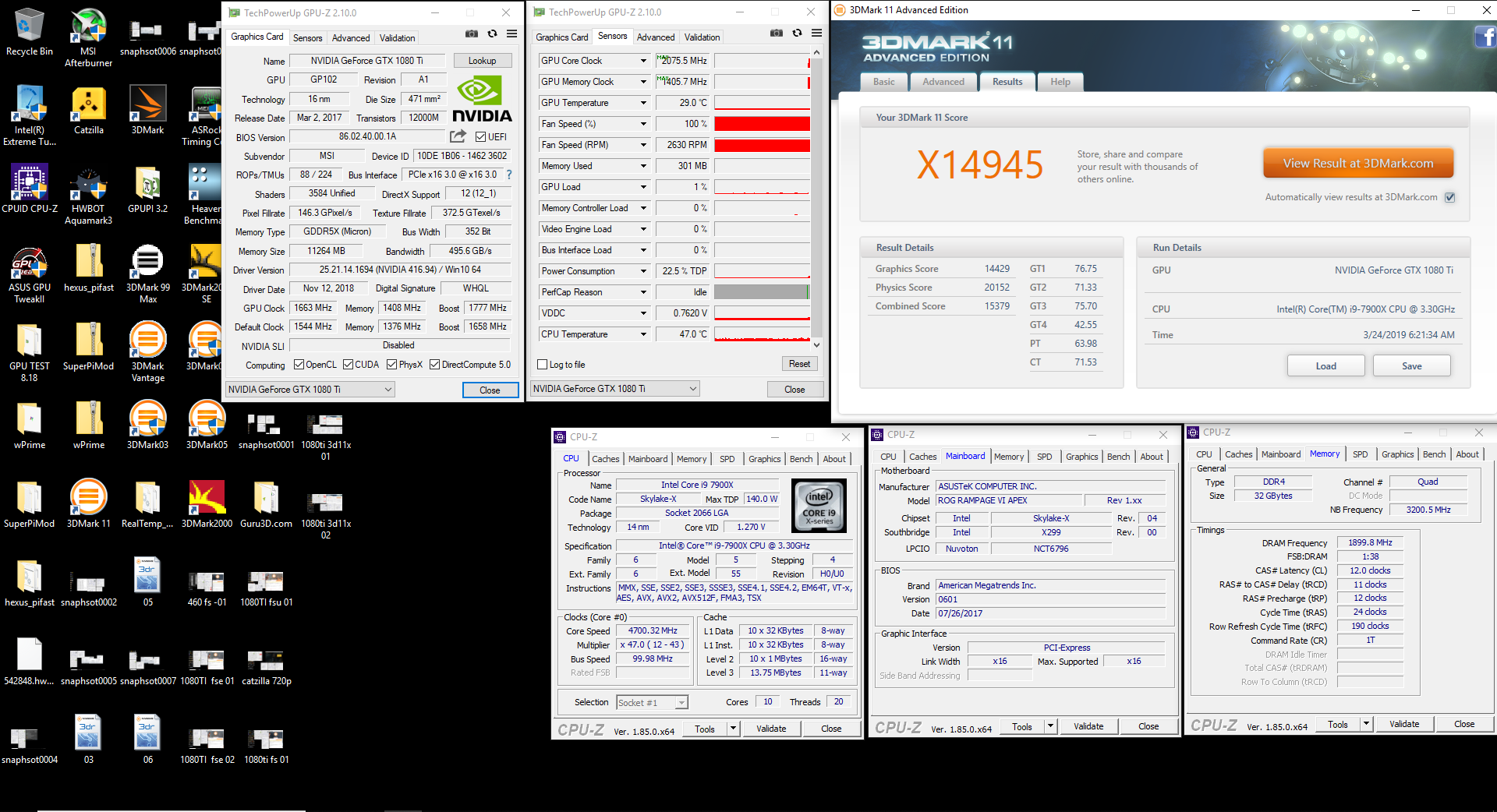The height and width of the screenshot is (812, 1497).
Task: Open CPU-Z Socket #1 selection dropdown
Action: click(x=653, y=703)
